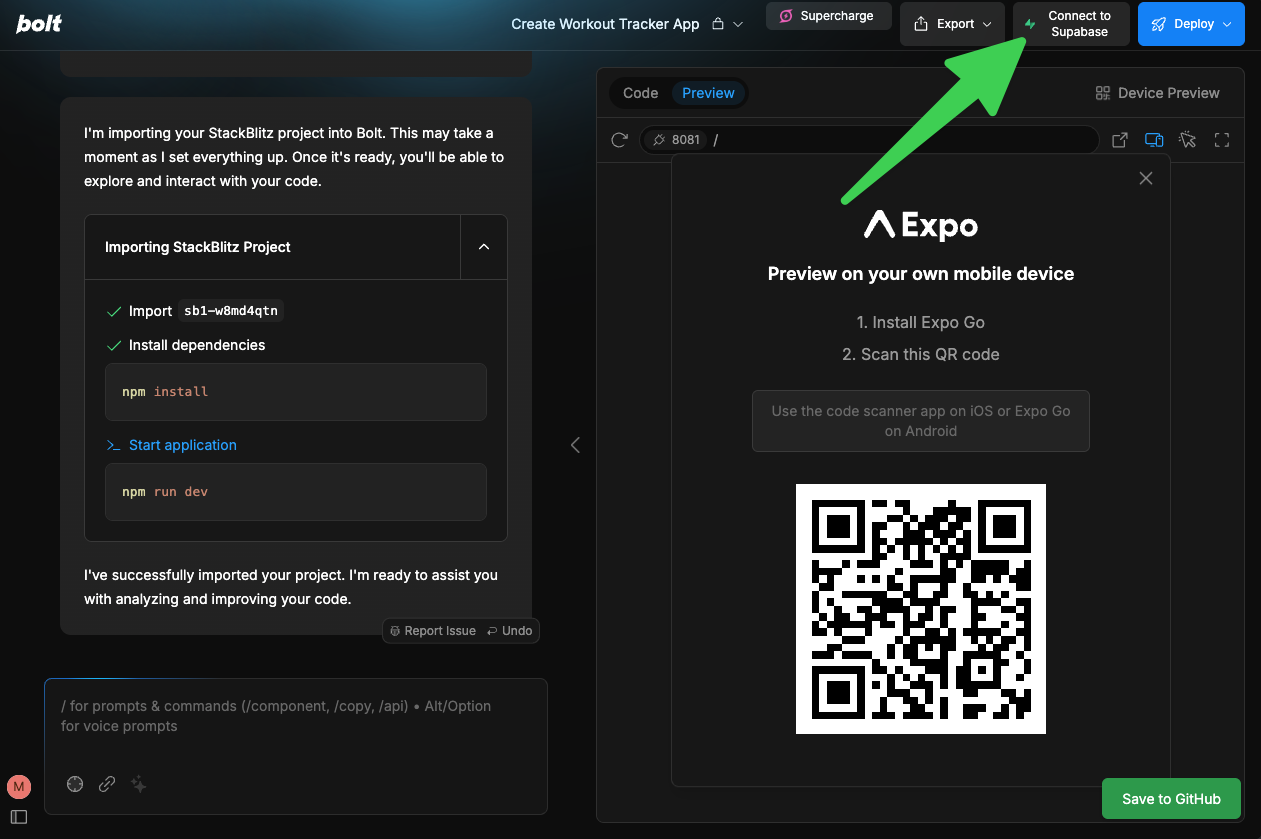Click the Supabase lightning bolt icon
The image size is (1261, 839).
point(1030,24)
